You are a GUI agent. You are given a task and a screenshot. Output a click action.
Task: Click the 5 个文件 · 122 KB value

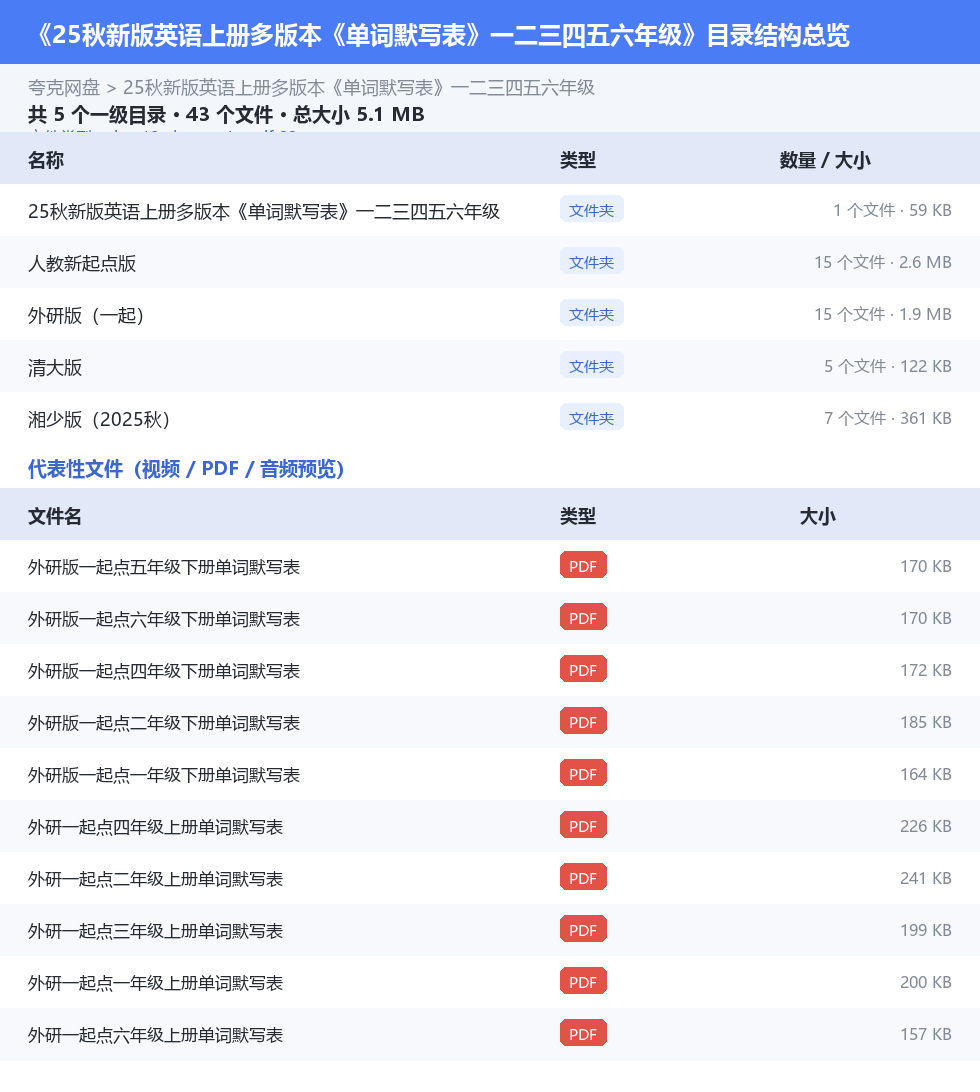pos(887,366)
